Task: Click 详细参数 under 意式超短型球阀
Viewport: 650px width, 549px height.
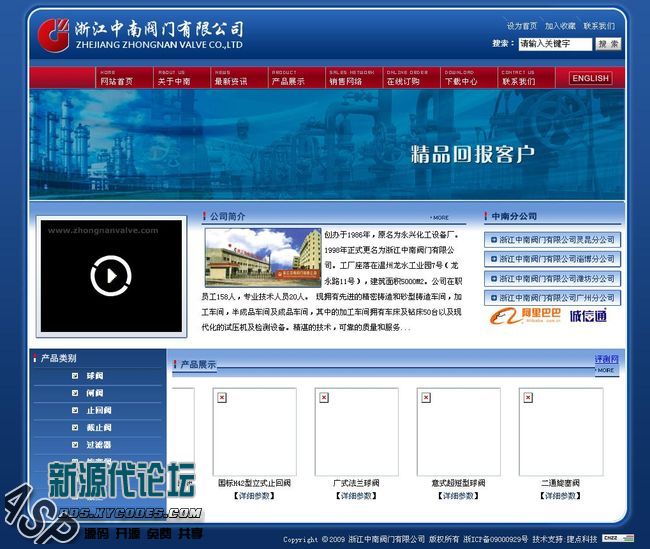Action: (458, 496)
